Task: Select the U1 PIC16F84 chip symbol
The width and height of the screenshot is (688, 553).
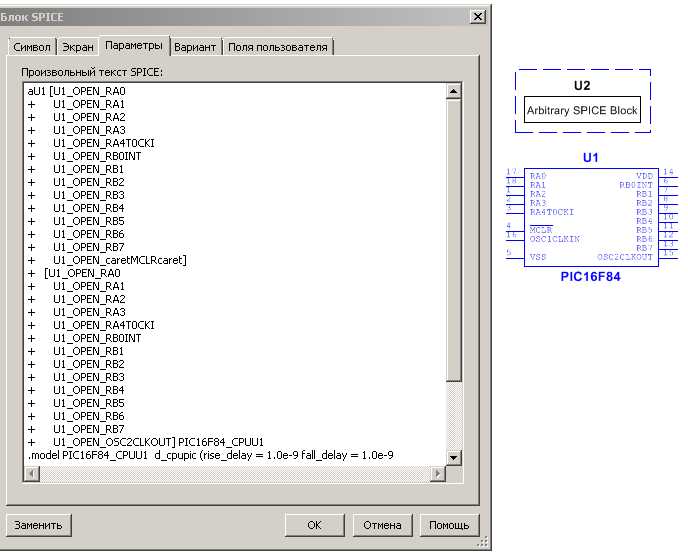Action: pos(591,217)
